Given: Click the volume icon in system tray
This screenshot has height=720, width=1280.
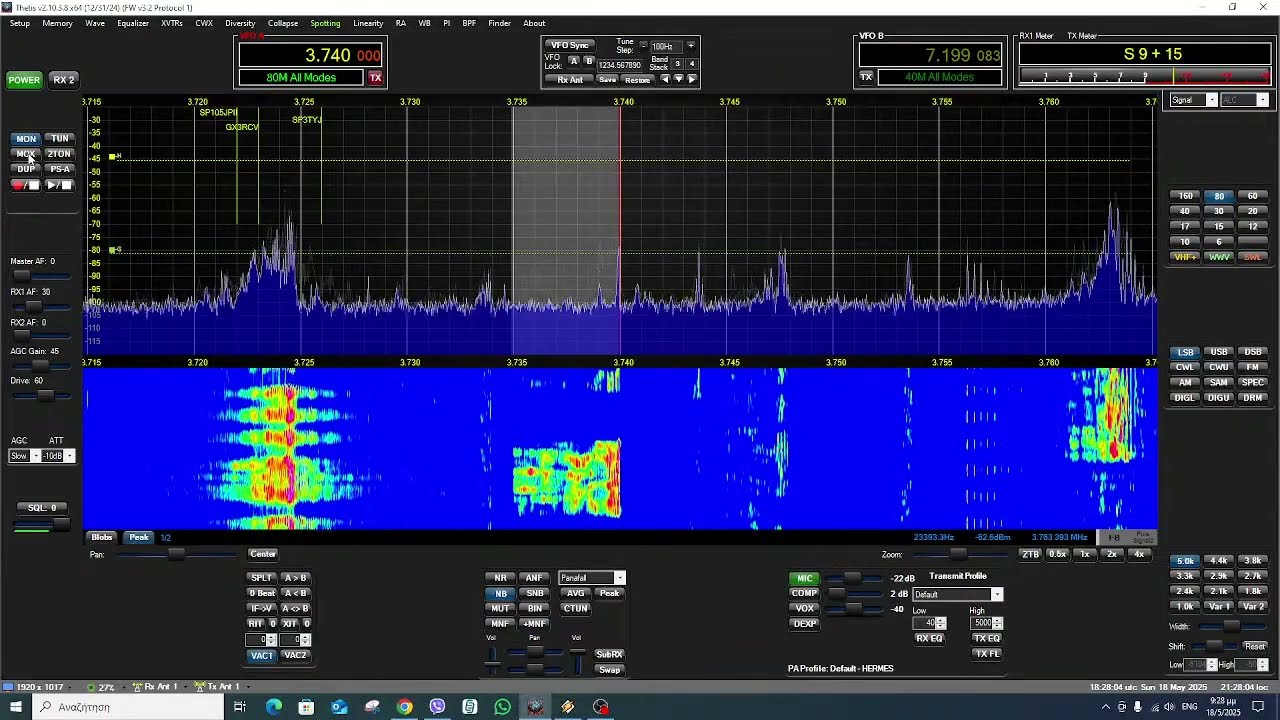Looking at the screenshot, I should [1170, 707].
